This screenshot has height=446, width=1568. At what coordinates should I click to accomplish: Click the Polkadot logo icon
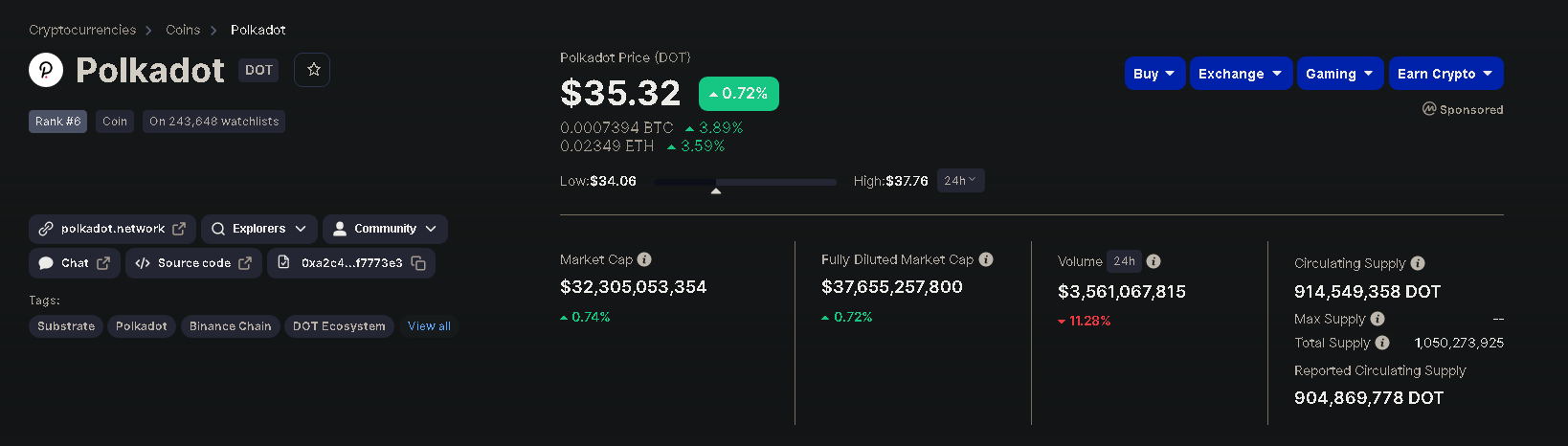(46, 70)
